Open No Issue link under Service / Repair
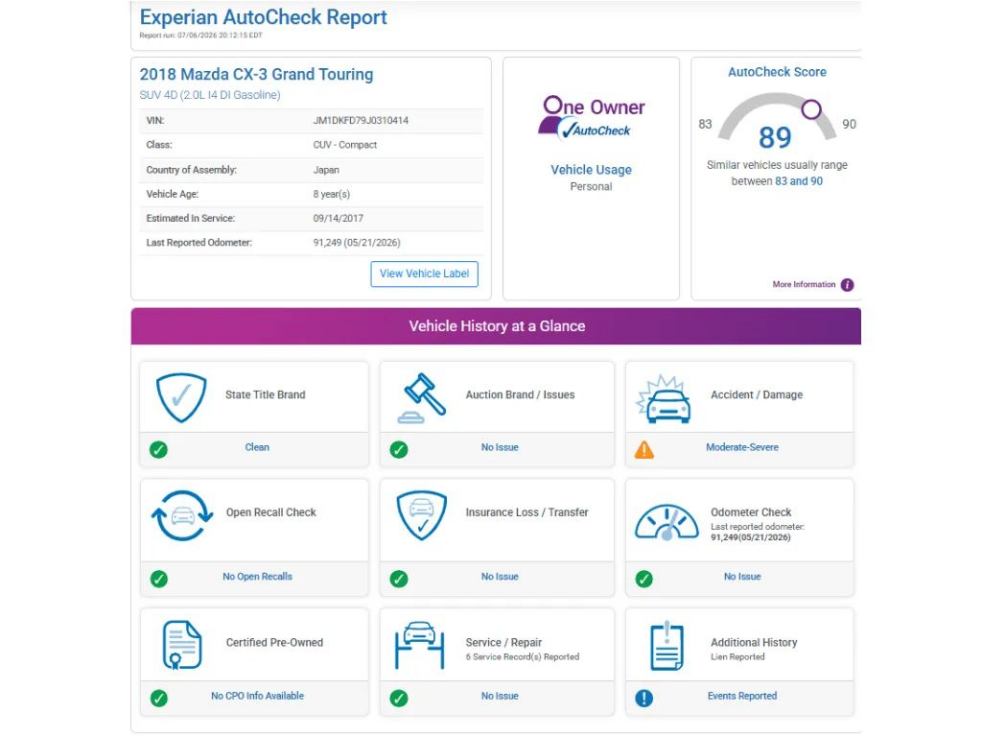The width and height of the screenshot is (982, 737). point(500,696)
